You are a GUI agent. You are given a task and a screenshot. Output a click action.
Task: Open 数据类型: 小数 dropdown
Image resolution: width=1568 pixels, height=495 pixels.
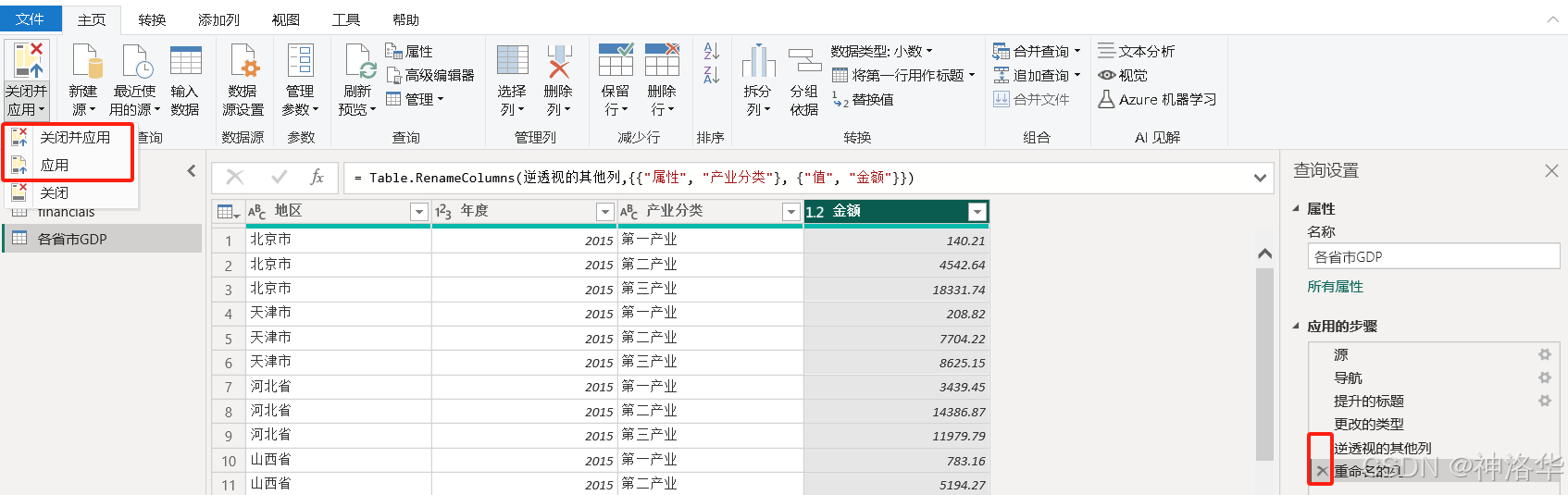(882, 51)
